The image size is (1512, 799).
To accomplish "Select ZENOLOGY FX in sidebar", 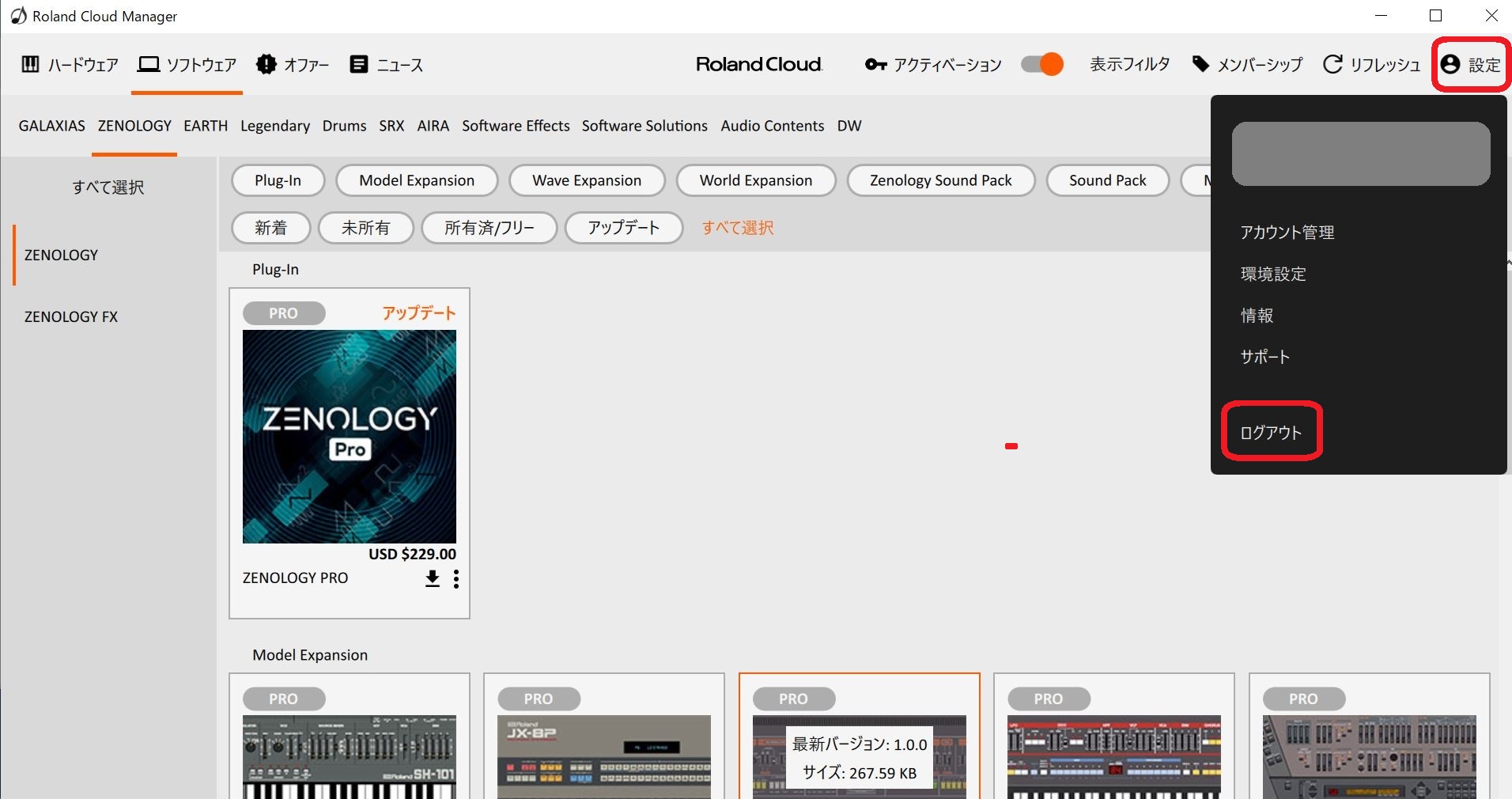I will pos(71,316).
